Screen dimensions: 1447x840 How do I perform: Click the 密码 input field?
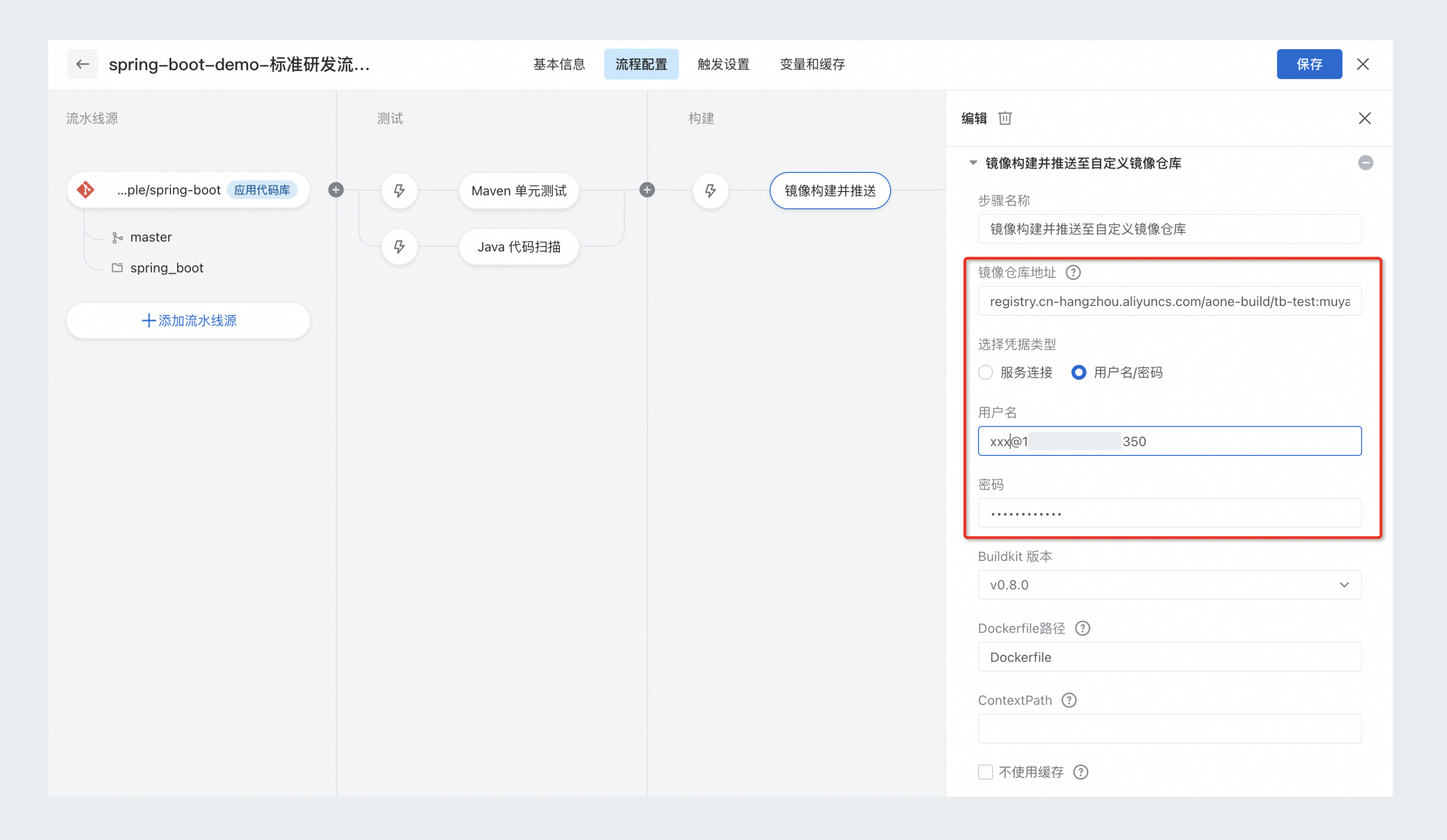1169,513
